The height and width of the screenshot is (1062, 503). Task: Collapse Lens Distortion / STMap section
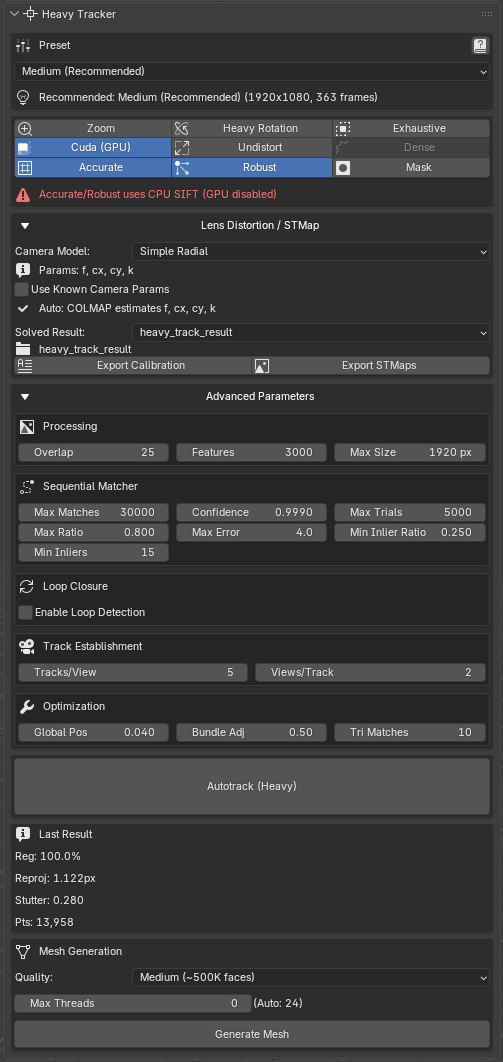point(25,226)
